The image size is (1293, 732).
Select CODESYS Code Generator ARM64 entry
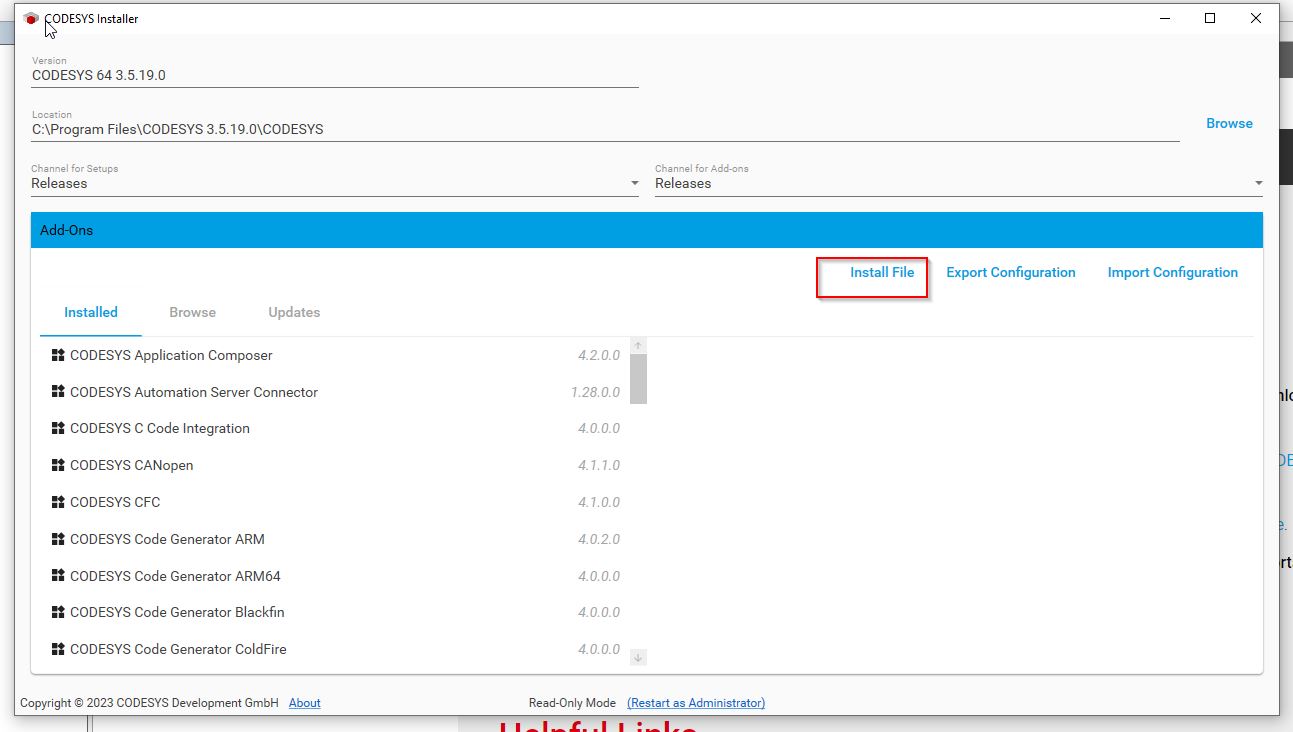335,576
